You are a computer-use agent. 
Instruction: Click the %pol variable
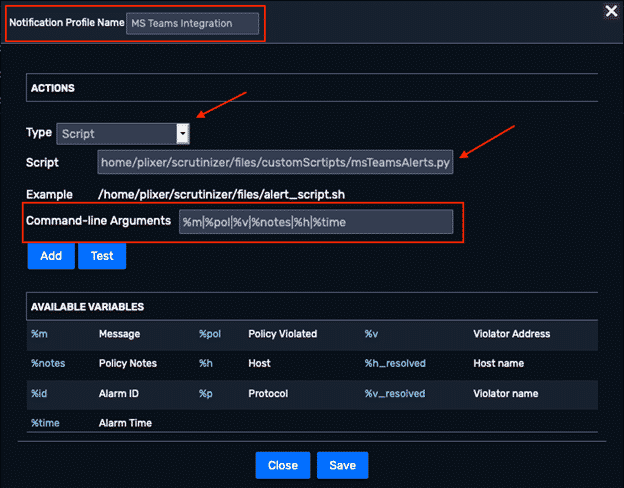(x=210, y=334)
